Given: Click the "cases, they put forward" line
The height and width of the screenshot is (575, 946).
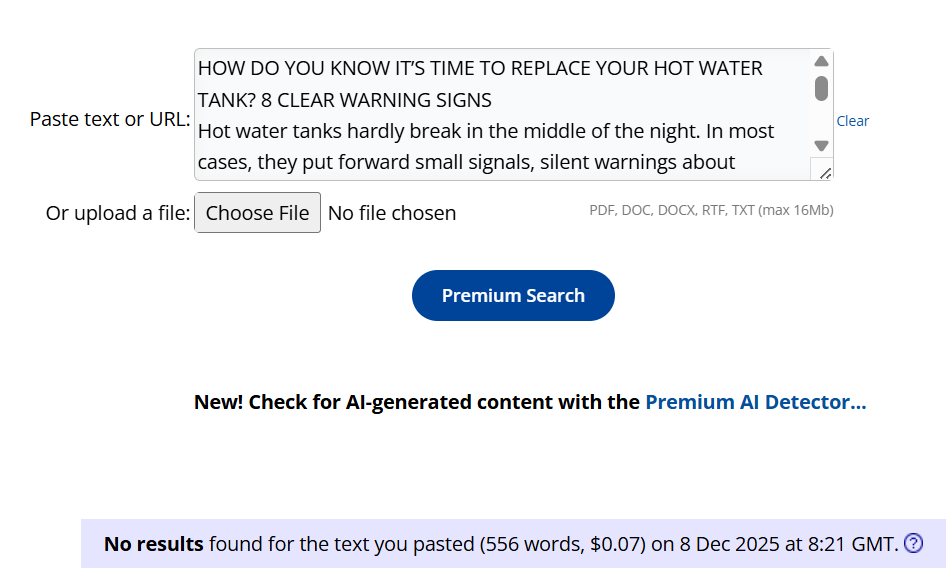Looking at the screenshot, I should point(466,162).
